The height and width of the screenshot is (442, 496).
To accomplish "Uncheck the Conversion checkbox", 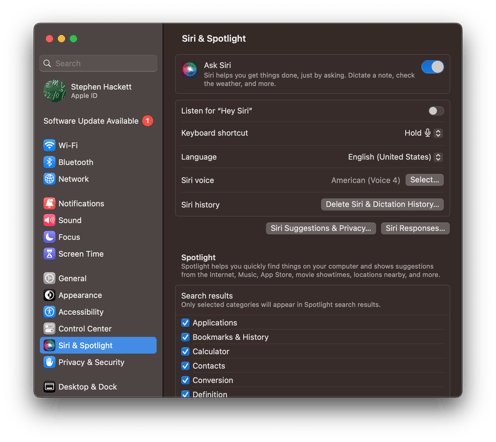I will point(185,380).
